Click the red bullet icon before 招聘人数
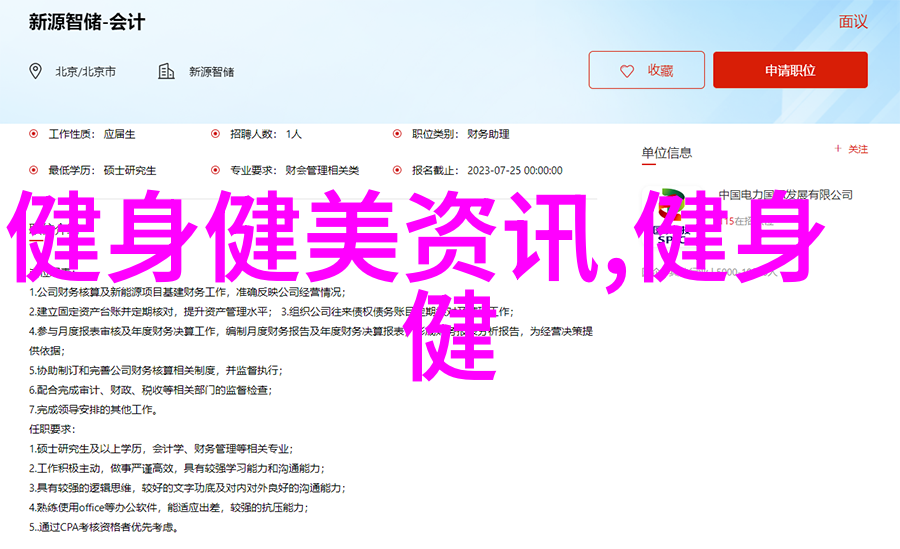 [215, 133]
